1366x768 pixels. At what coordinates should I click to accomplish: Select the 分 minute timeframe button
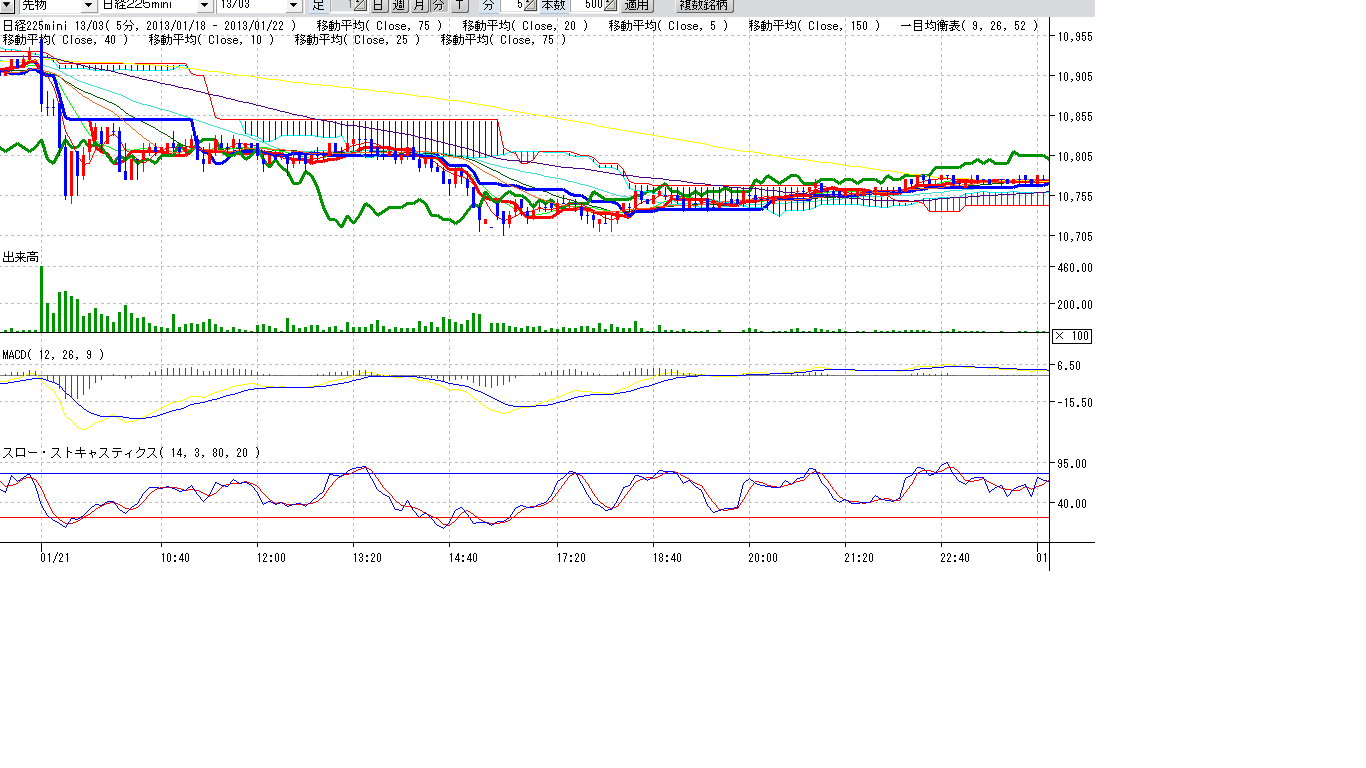(x=438, y=5)
